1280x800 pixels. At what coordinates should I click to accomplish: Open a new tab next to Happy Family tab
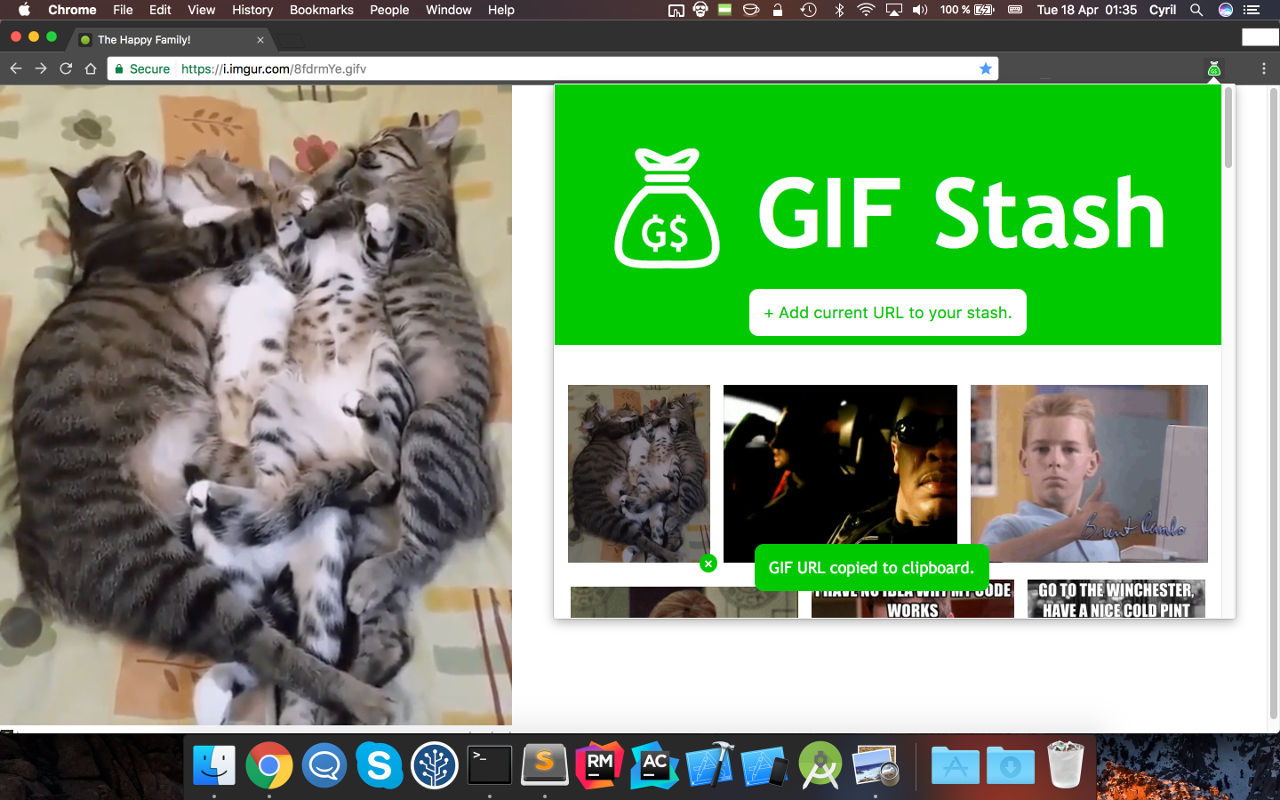[x=291, y=41]
